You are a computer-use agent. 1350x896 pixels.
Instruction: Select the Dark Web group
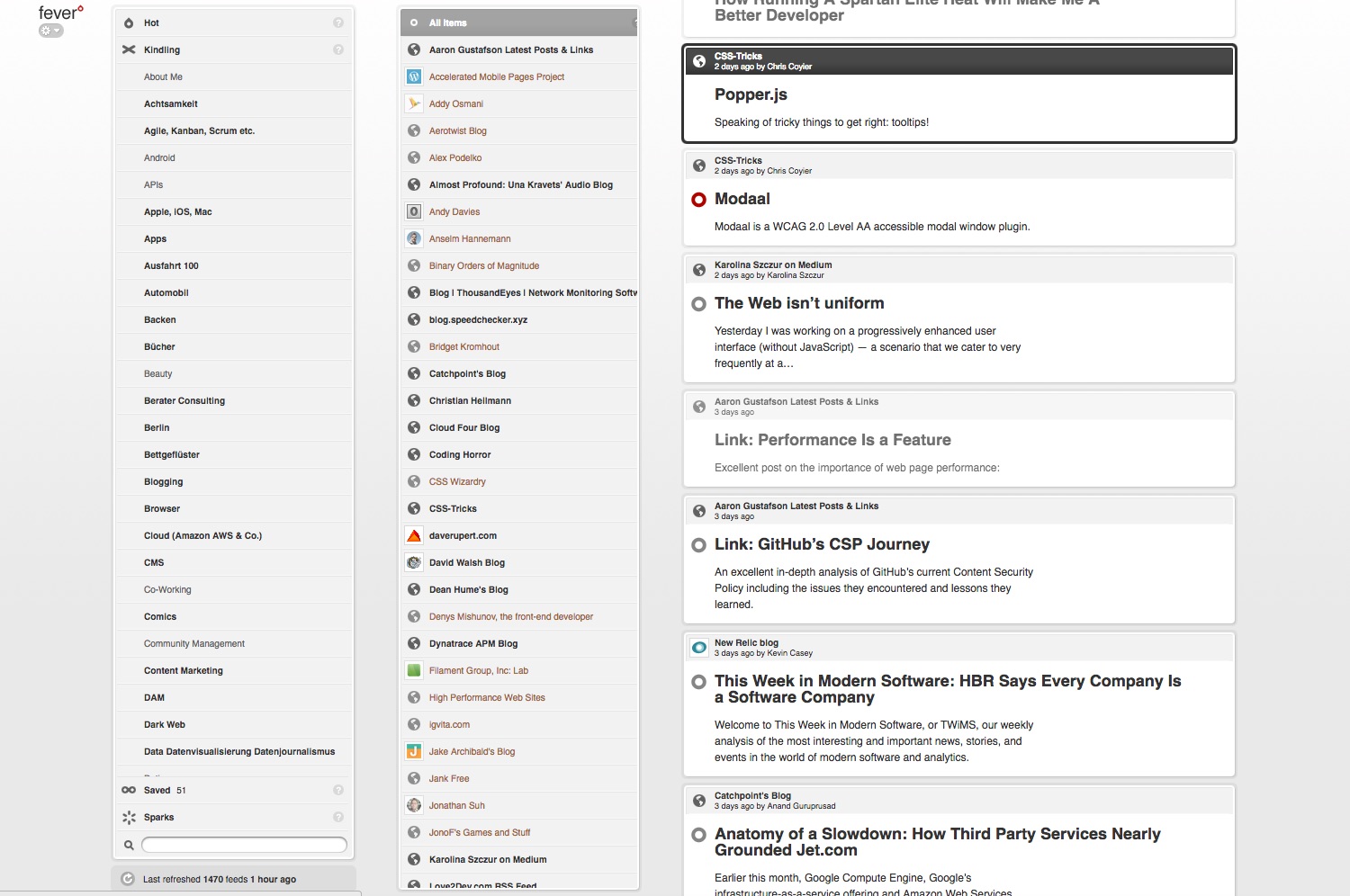click(x=234, y=724)
